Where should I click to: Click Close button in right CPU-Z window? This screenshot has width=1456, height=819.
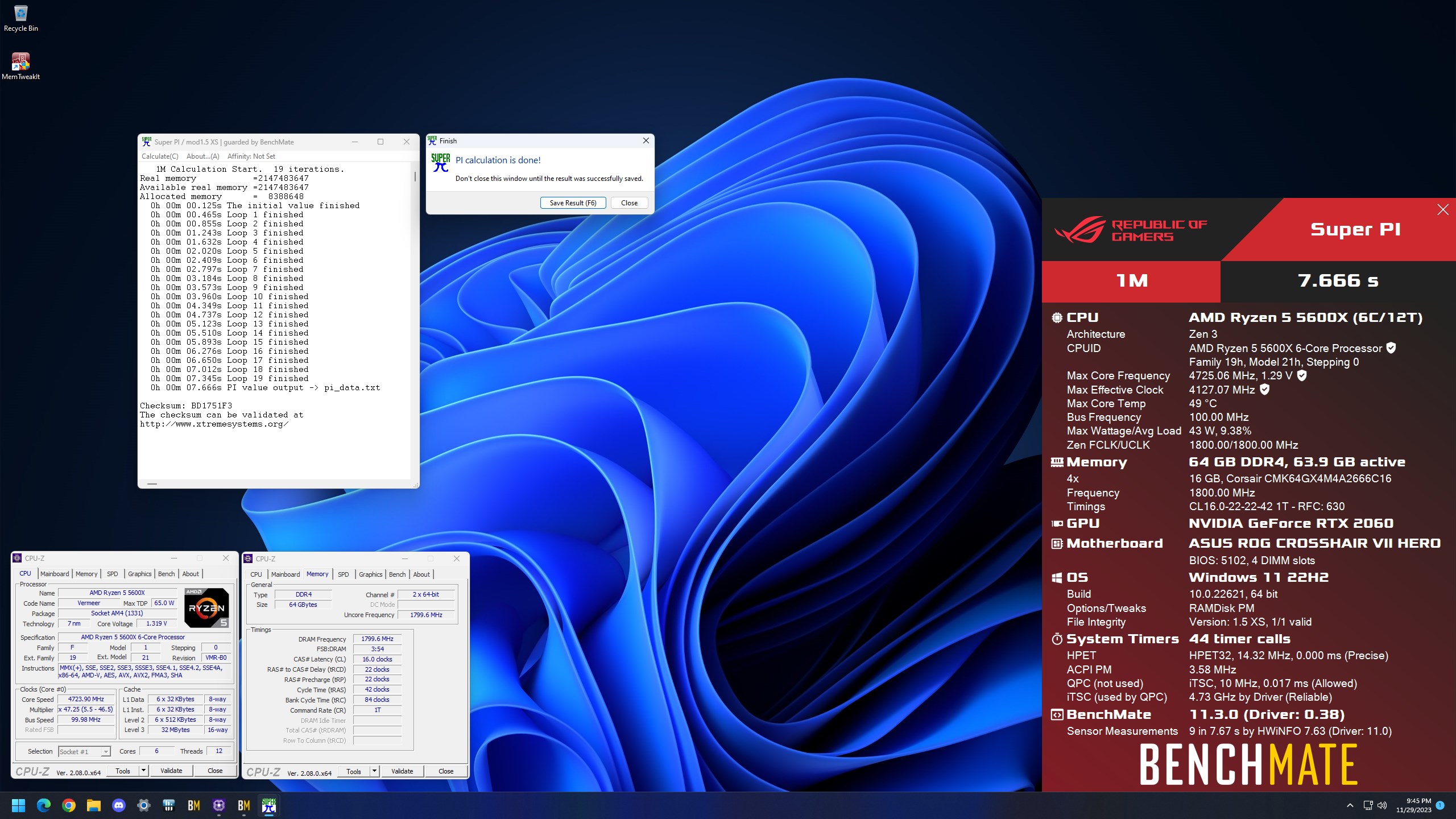[x=446, y=771]
